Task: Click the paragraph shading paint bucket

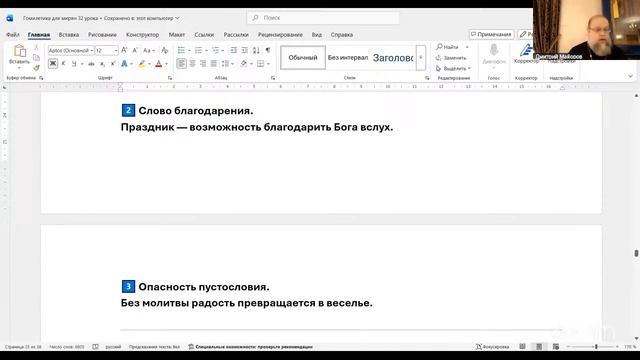Action: point(244,64)
